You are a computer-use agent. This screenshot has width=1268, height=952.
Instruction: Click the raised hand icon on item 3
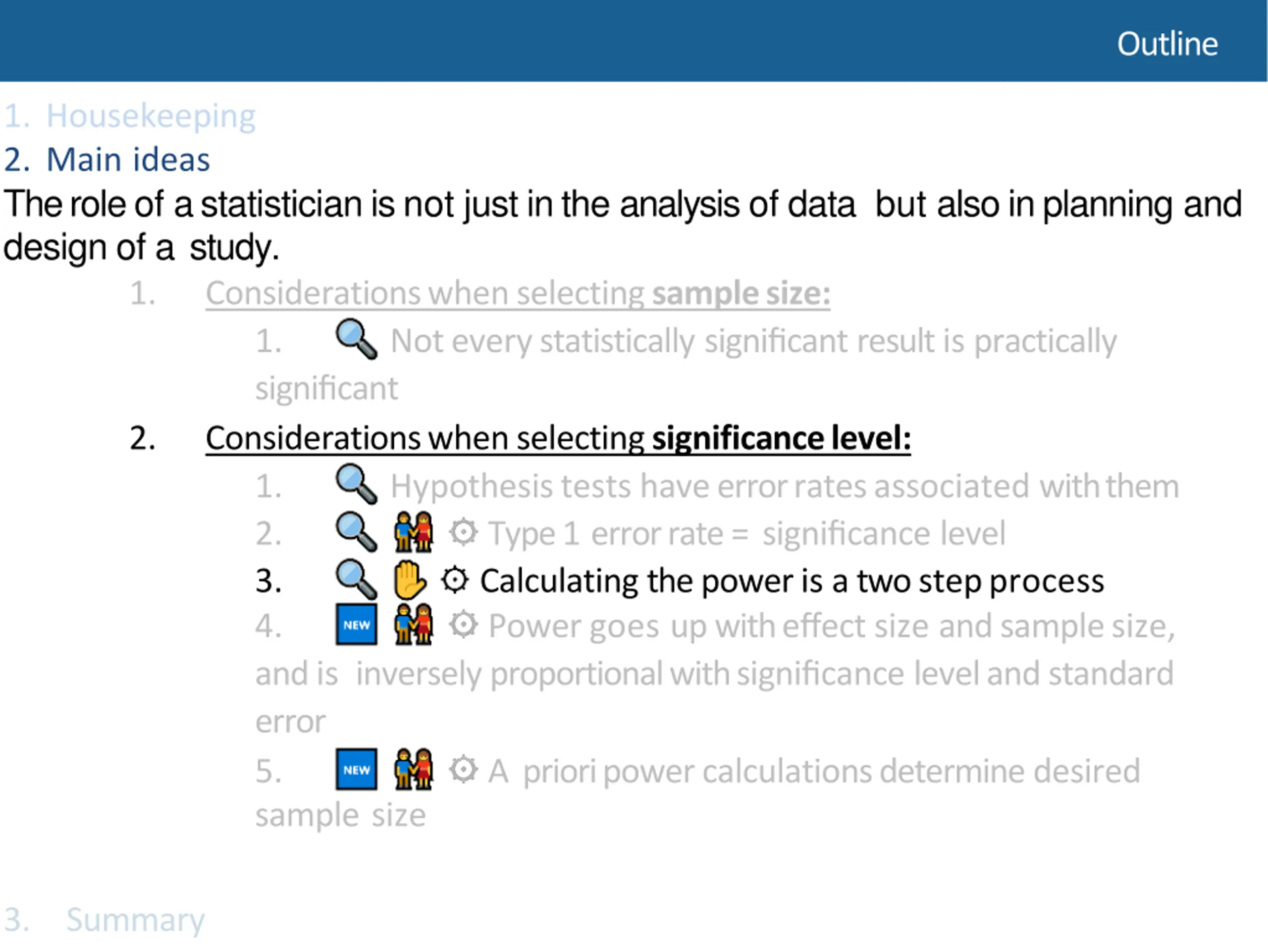[x=410, y=580]
